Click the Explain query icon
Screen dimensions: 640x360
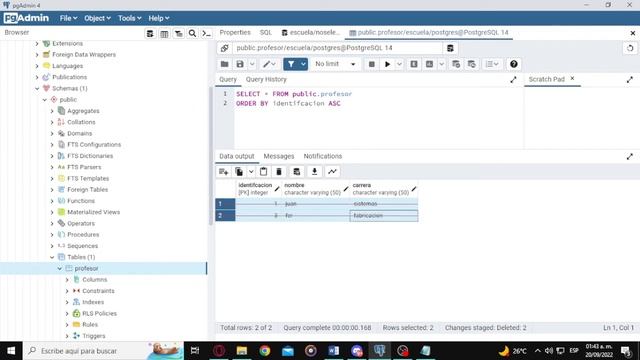414,64
